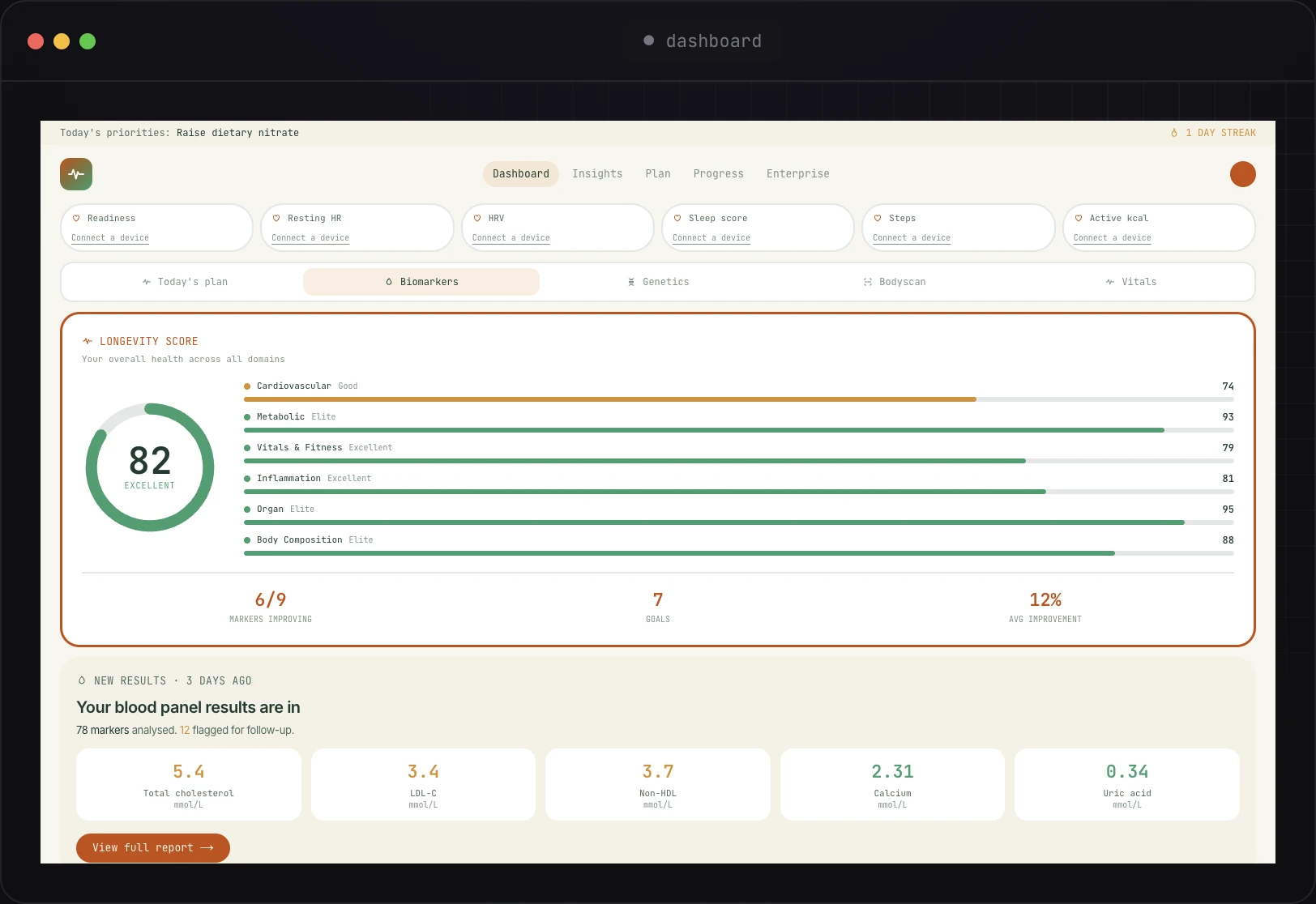This screenshot has height=904, width=1316.
Task: Click Connect a device under Sleep score
Action: (711, 238)
